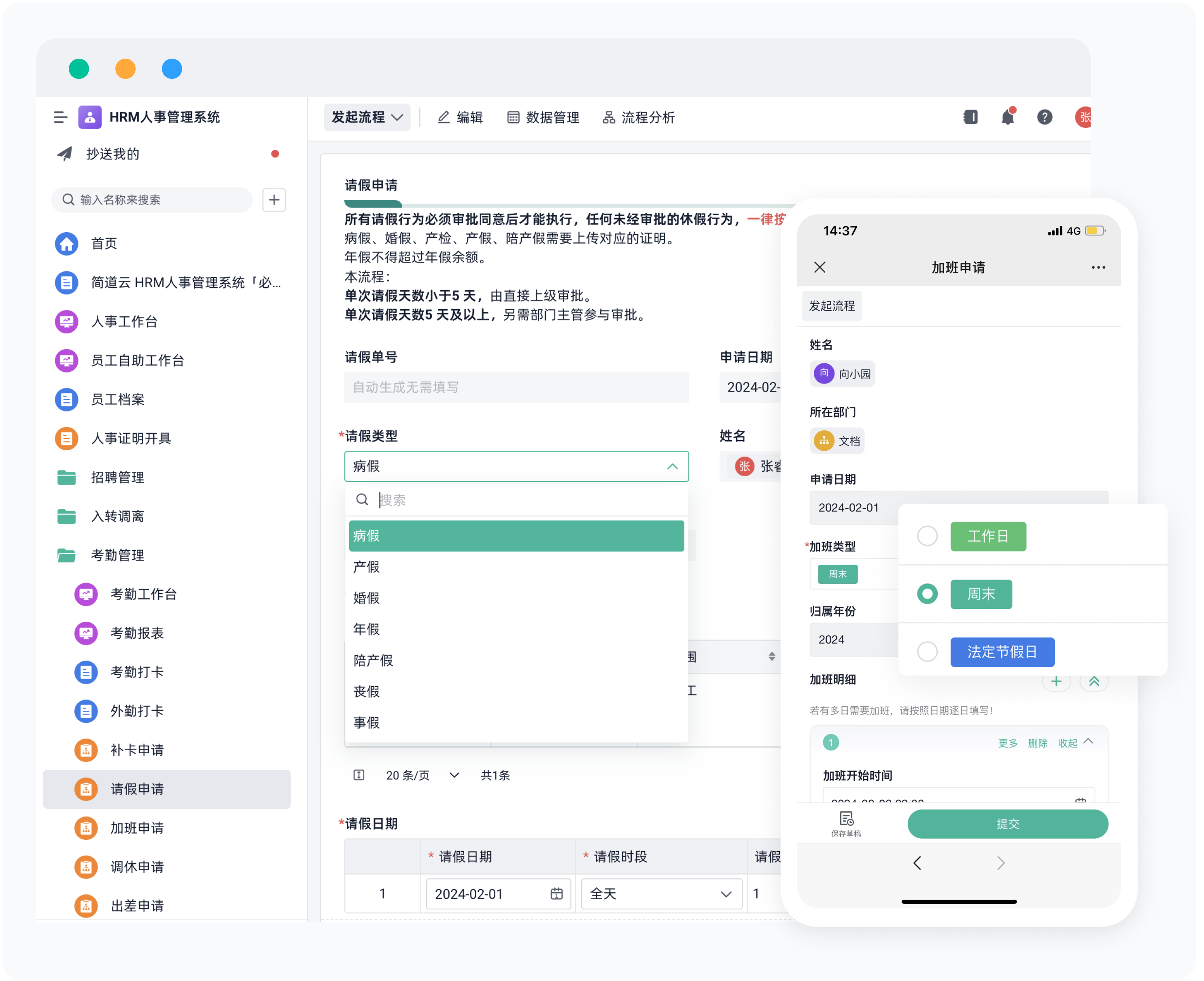This screenshot has width=1204, height=981.
Task: Select 请假申请 item in sidebar
Action: [167, 789]
